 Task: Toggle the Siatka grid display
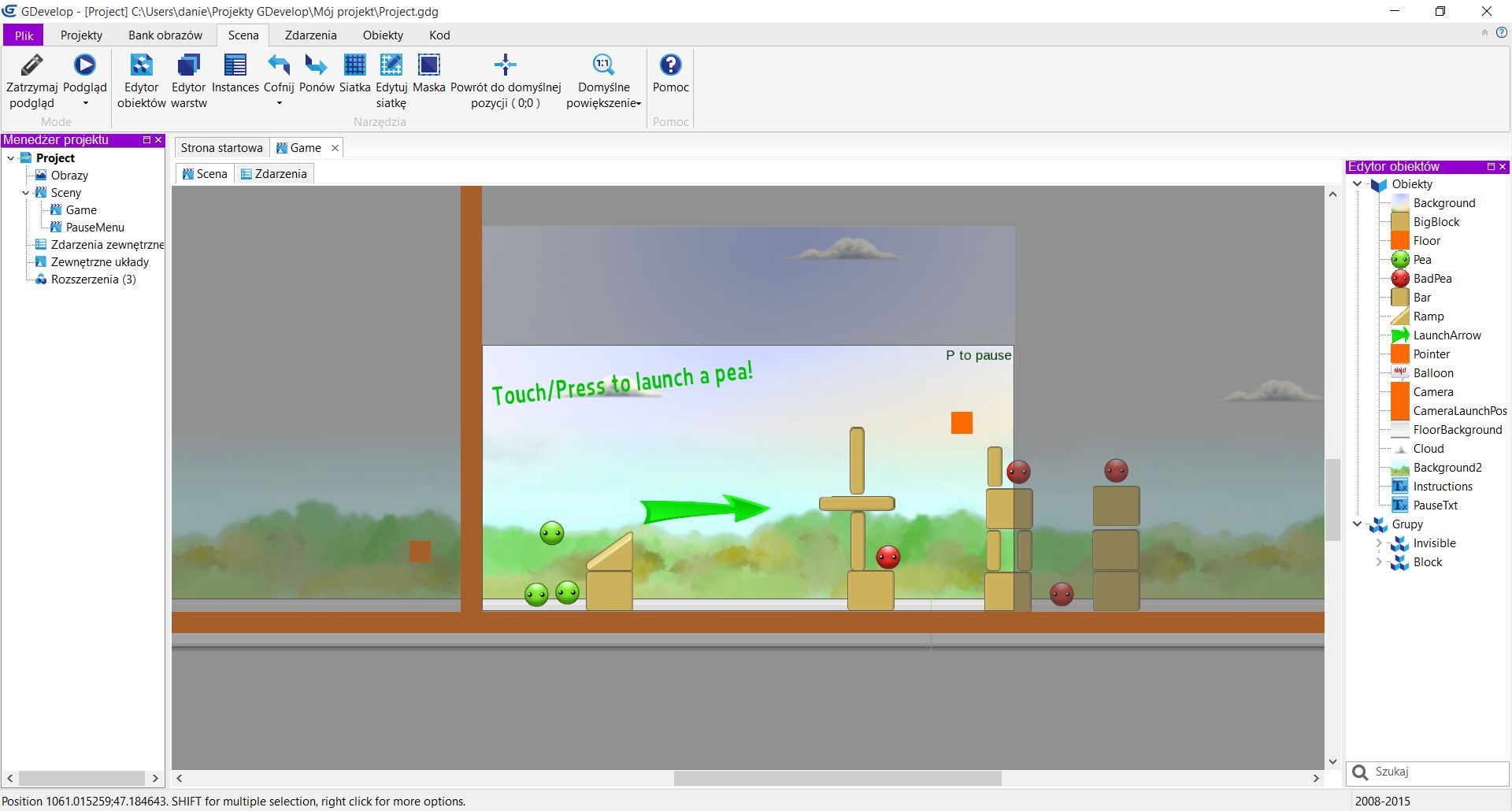tap(354, 67)
